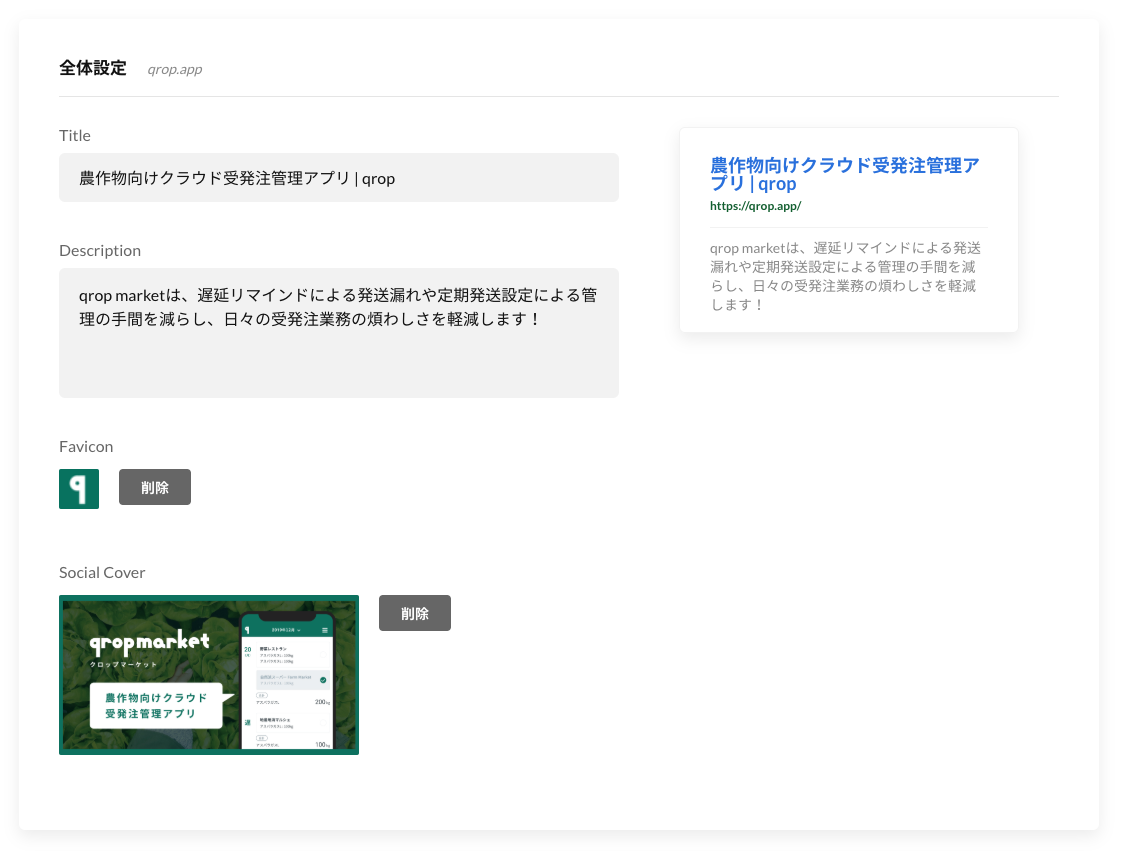The image size is (1121, 851).
Task: Click the https://qrop.app/ preview URL
Action: (755, 206)
